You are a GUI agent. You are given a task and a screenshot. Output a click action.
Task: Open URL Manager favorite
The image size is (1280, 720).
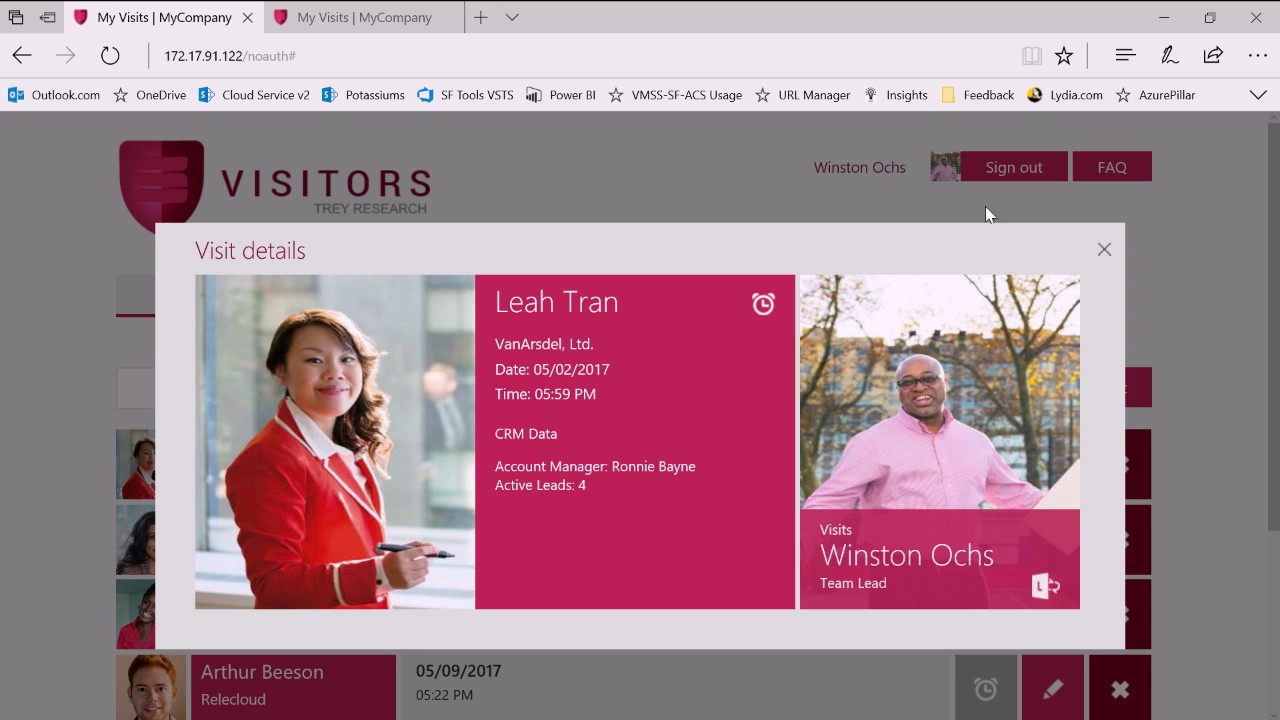click(802, 95)
